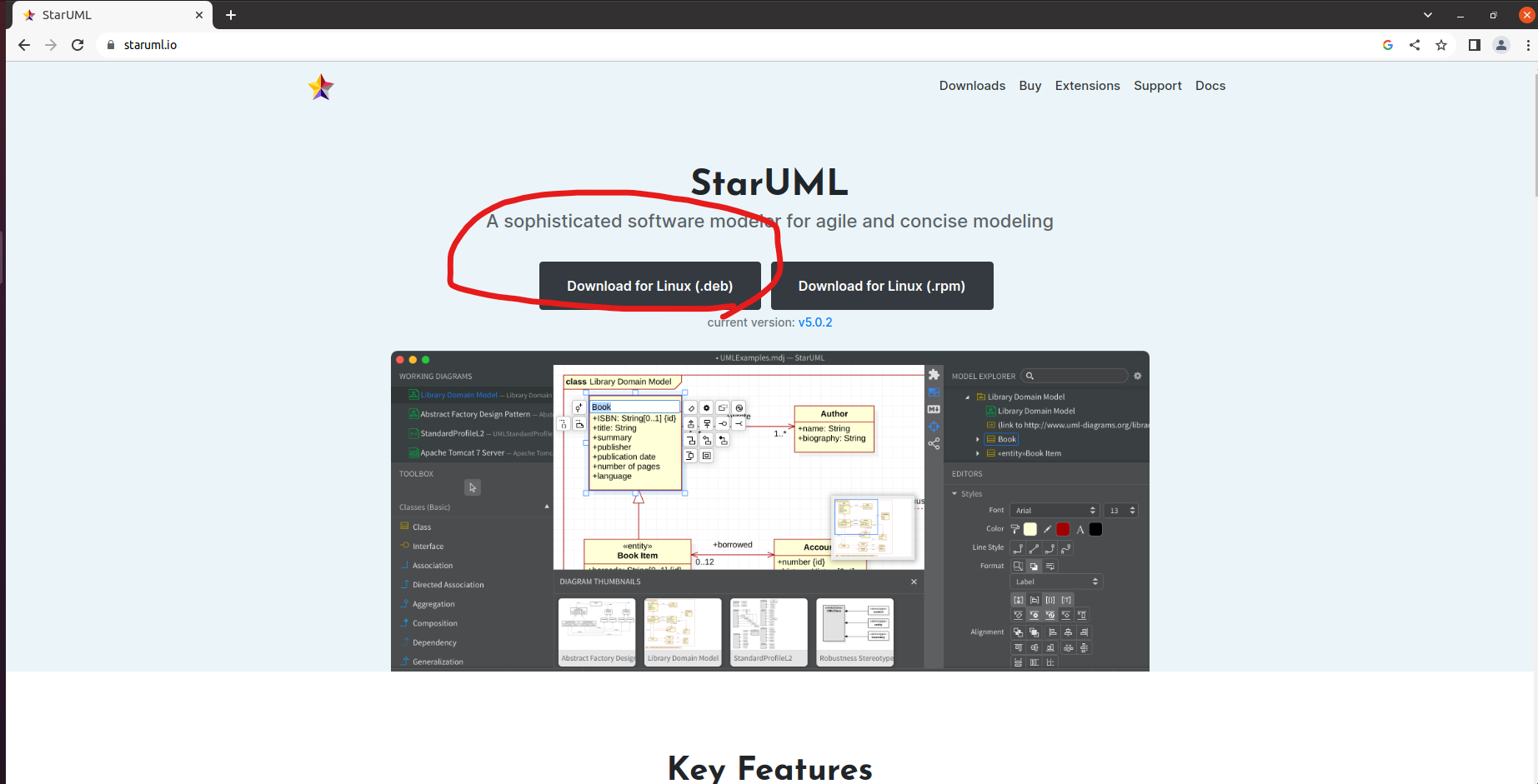Image resolution: width=1538 pixels, height=784 pixels.
Task: Open the Arial font dropdown
Action: coord(1055,510)
